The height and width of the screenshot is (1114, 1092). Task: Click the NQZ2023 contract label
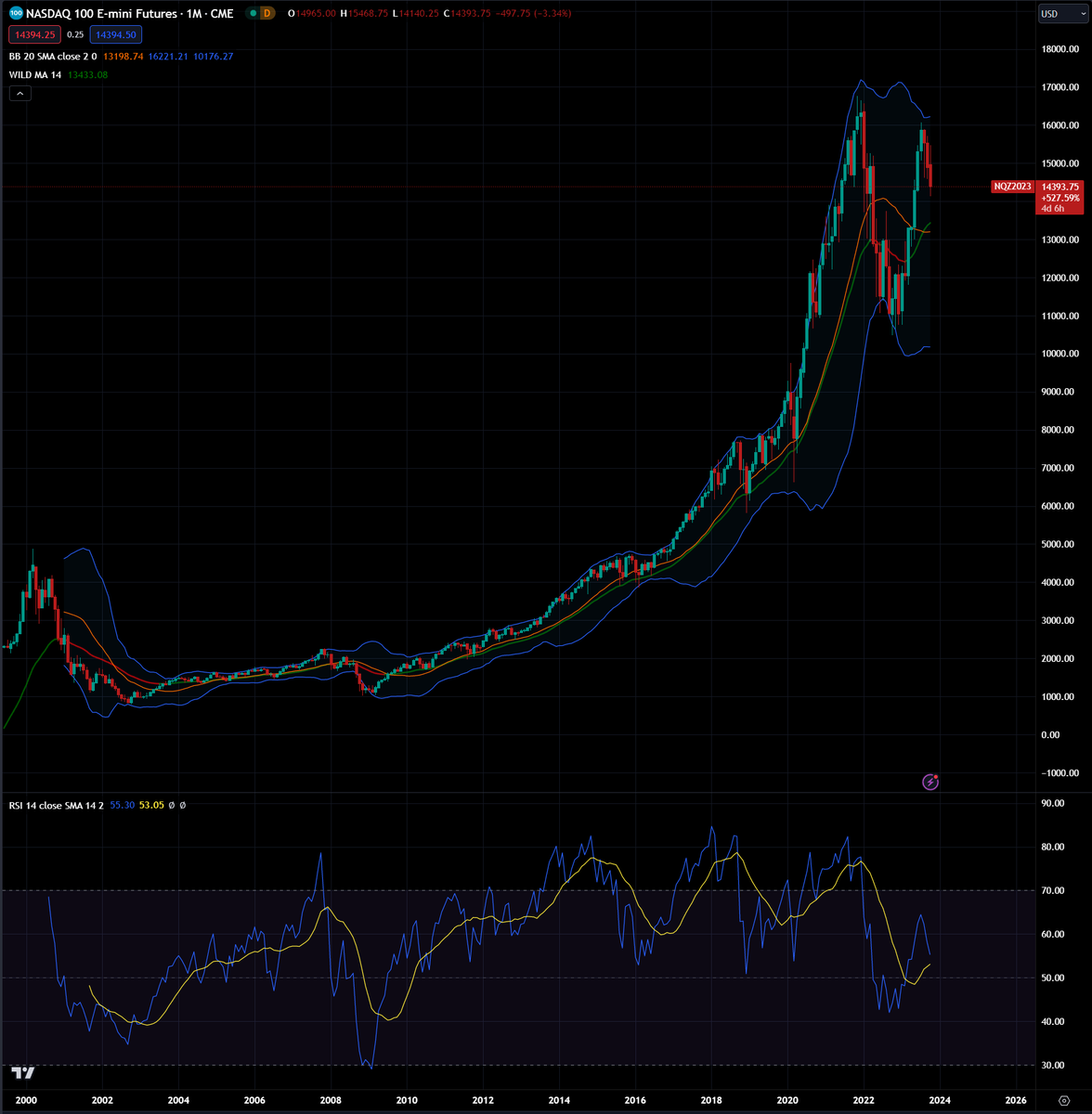1012,187
